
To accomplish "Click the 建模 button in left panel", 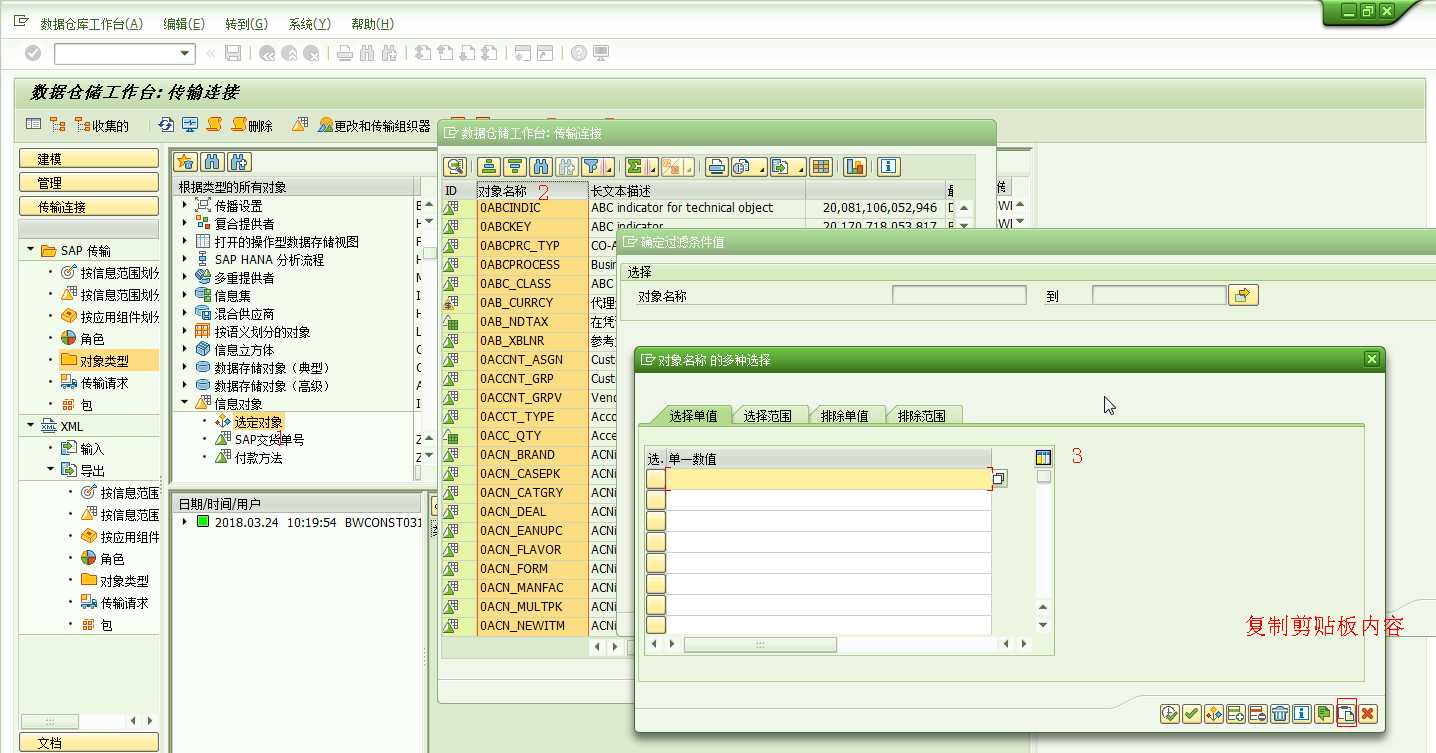I will click(89, 158).
